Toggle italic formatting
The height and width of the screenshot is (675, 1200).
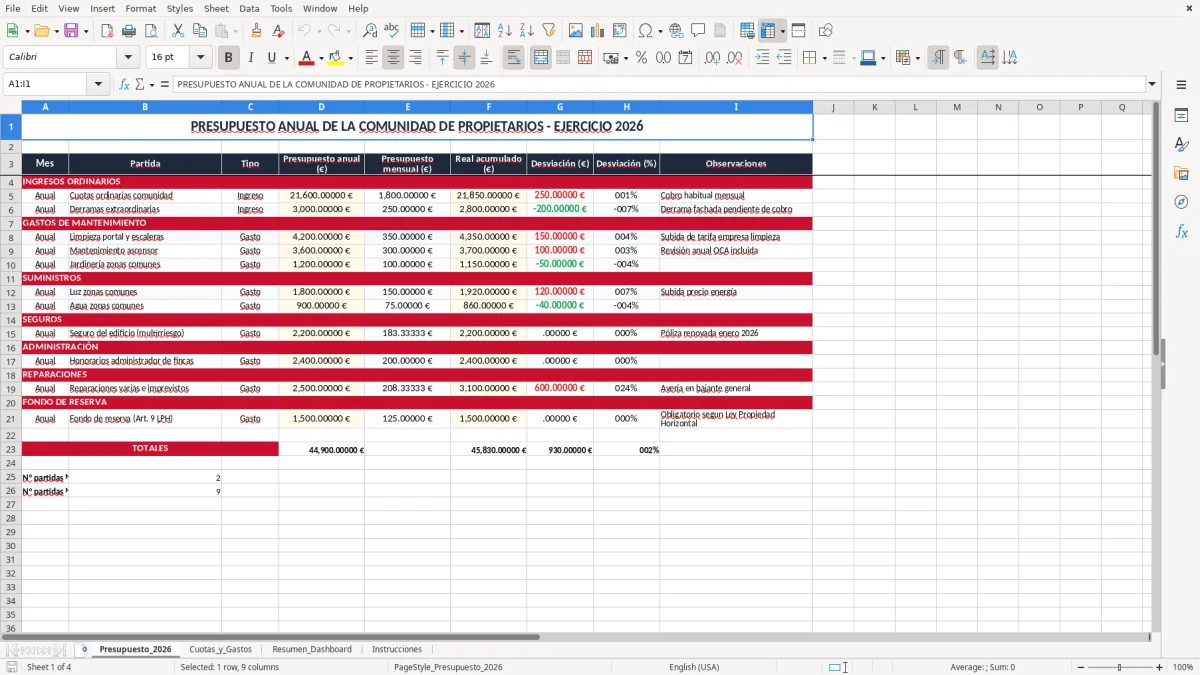point(251,58)
